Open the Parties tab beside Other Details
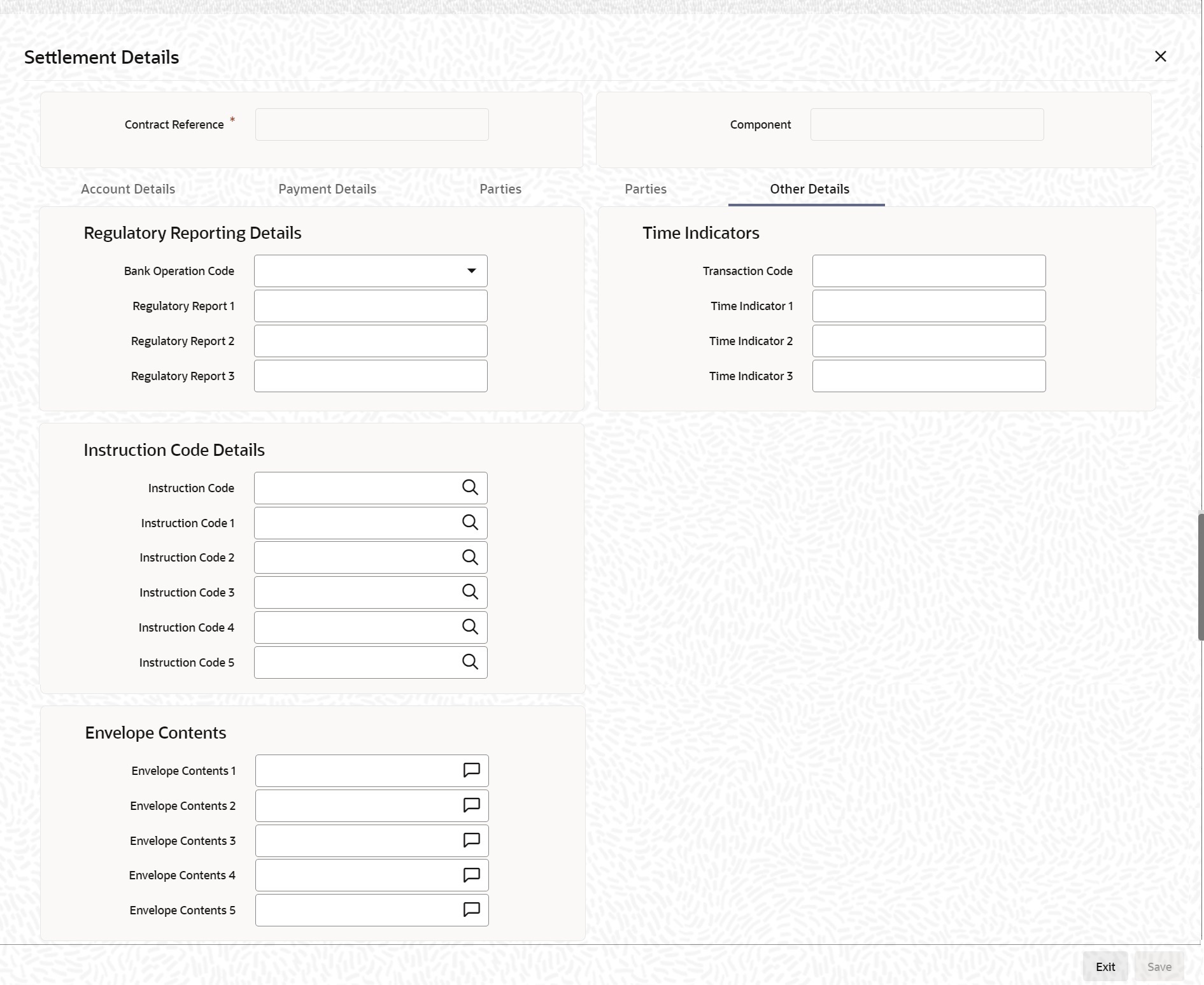The image size is (1204, 985). tap(646, 189)
